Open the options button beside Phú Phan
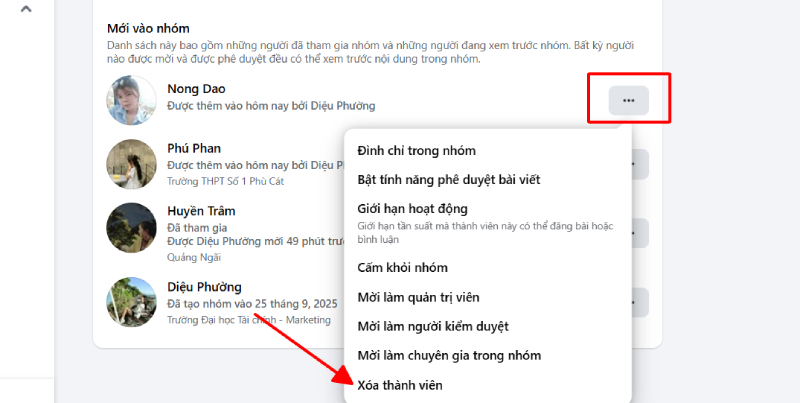Screen dimensions: 800x403 pos(640,164)
